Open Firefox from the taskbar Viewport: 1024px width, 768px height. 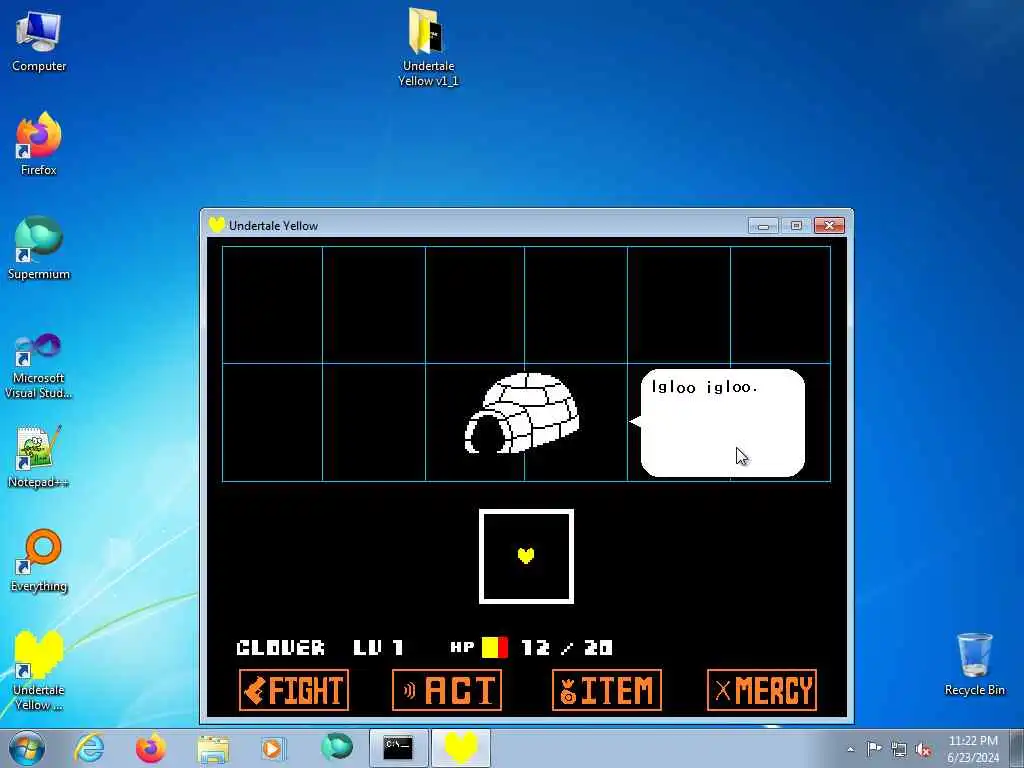[151, 748]
